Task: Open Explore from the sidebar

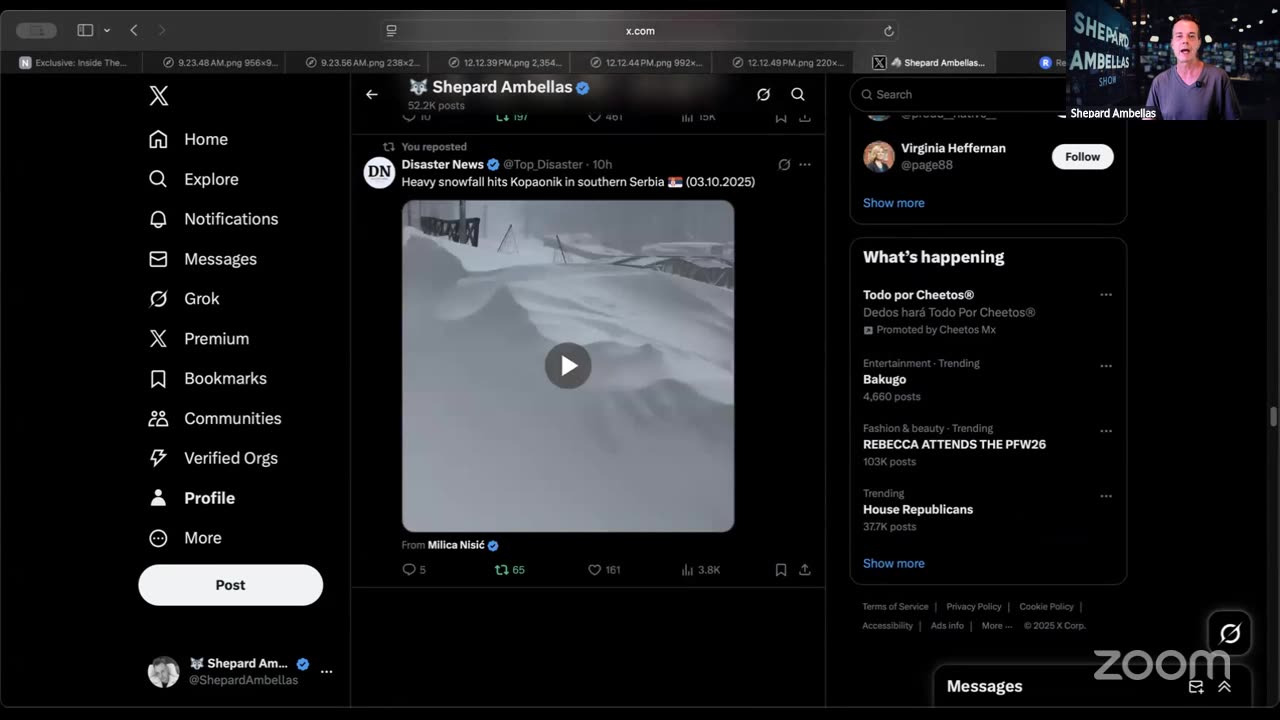Action: (x=194, y=179)
